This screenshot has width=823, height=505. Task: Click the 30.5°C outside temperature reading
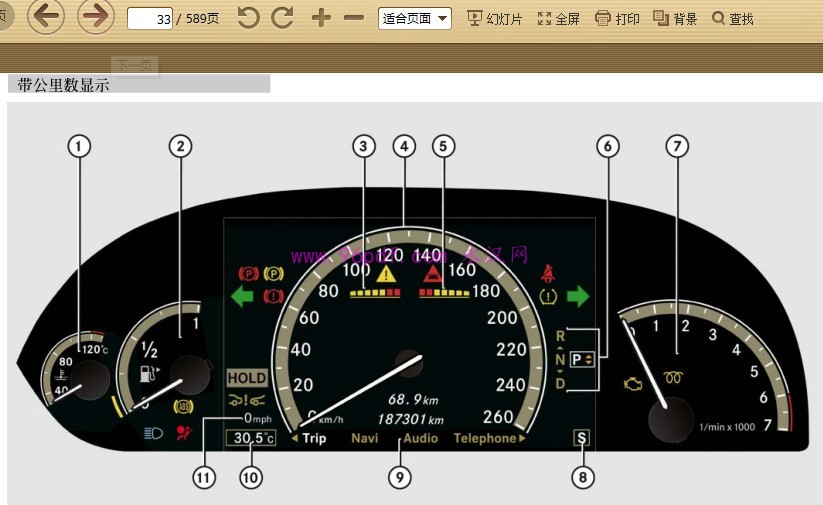[x=251, y=438]
